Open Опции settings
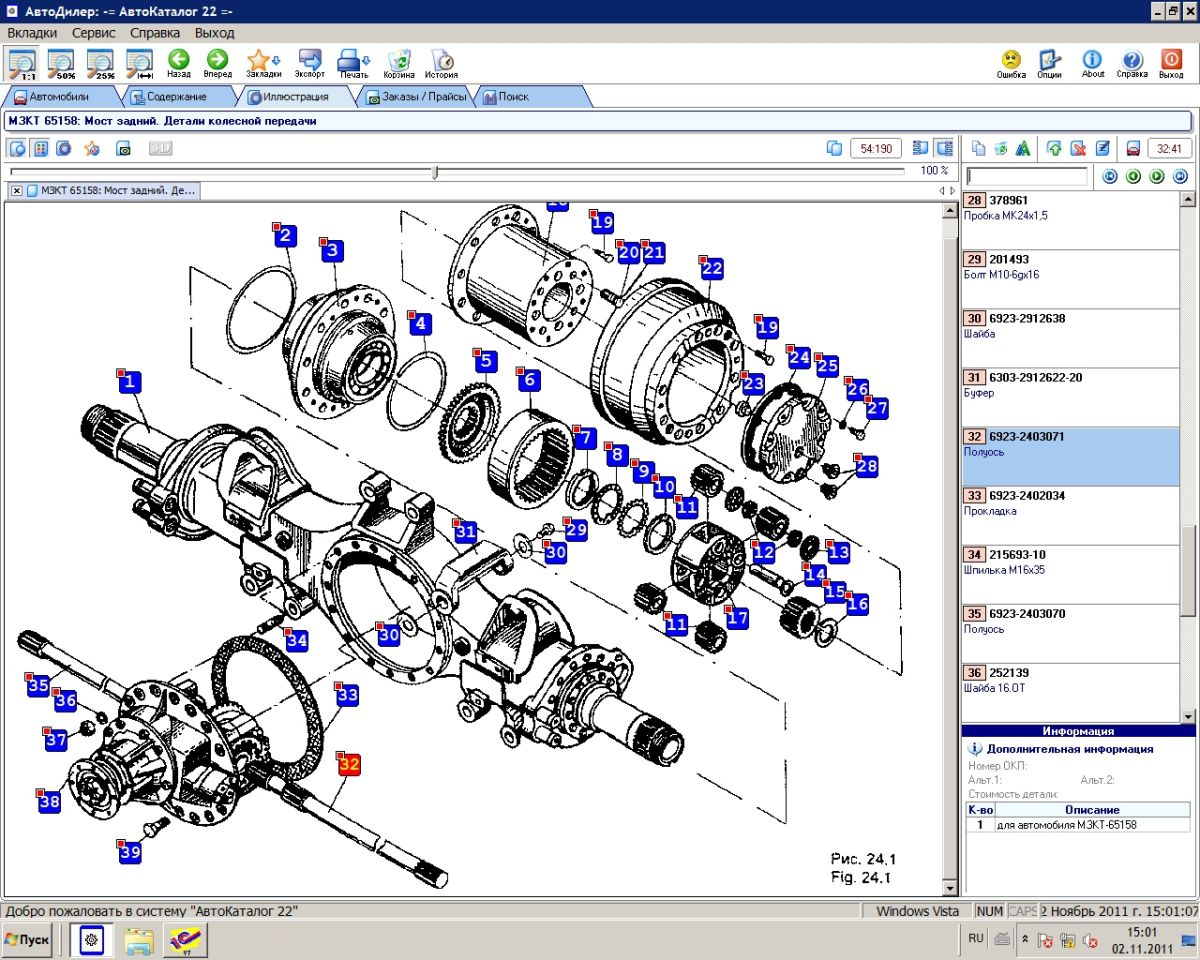The image size is (1200, 960). point(1049,63)
